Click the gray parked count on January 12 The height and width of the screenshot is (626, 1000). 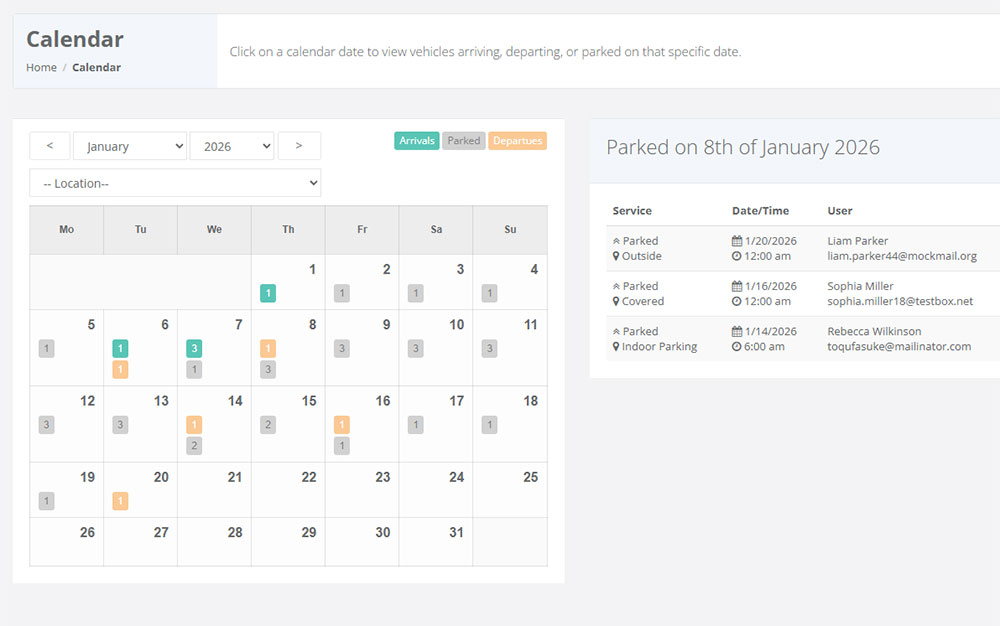45,424
